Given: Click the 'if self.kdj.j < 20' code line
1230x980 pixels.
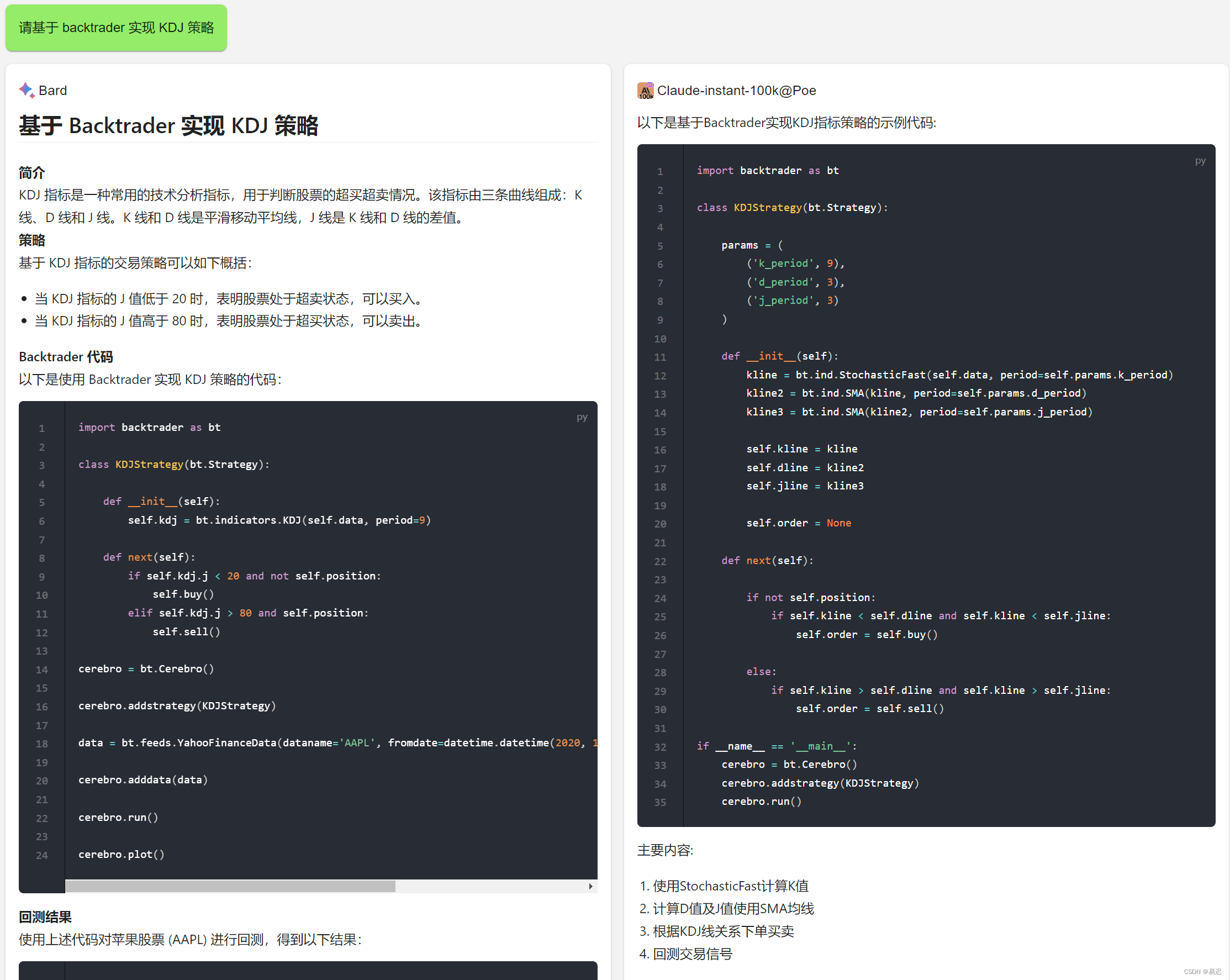Looking at the screenshot, I should point(255,576).
